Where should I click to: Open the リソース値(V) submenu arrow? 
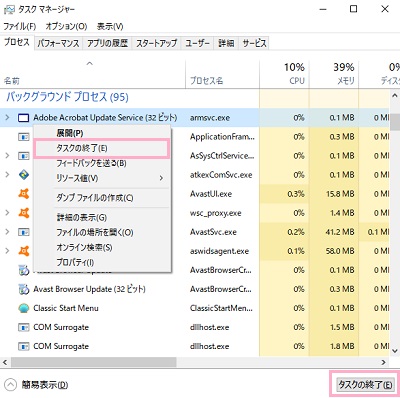point(161,178)
